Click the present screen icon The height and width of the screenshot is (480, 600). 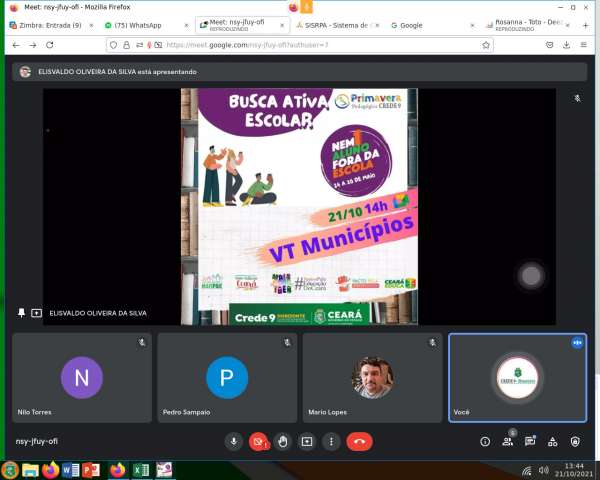(x=307, y=441)
